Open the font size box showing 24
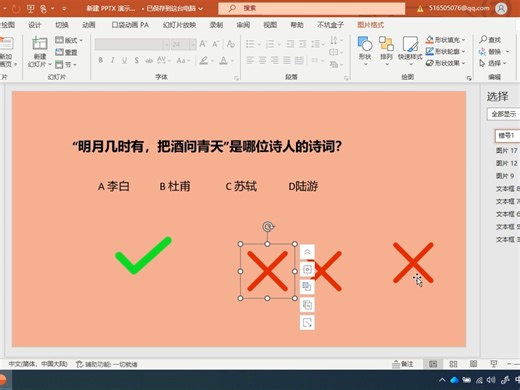520x390 pixels. click(x=183, y=44)
